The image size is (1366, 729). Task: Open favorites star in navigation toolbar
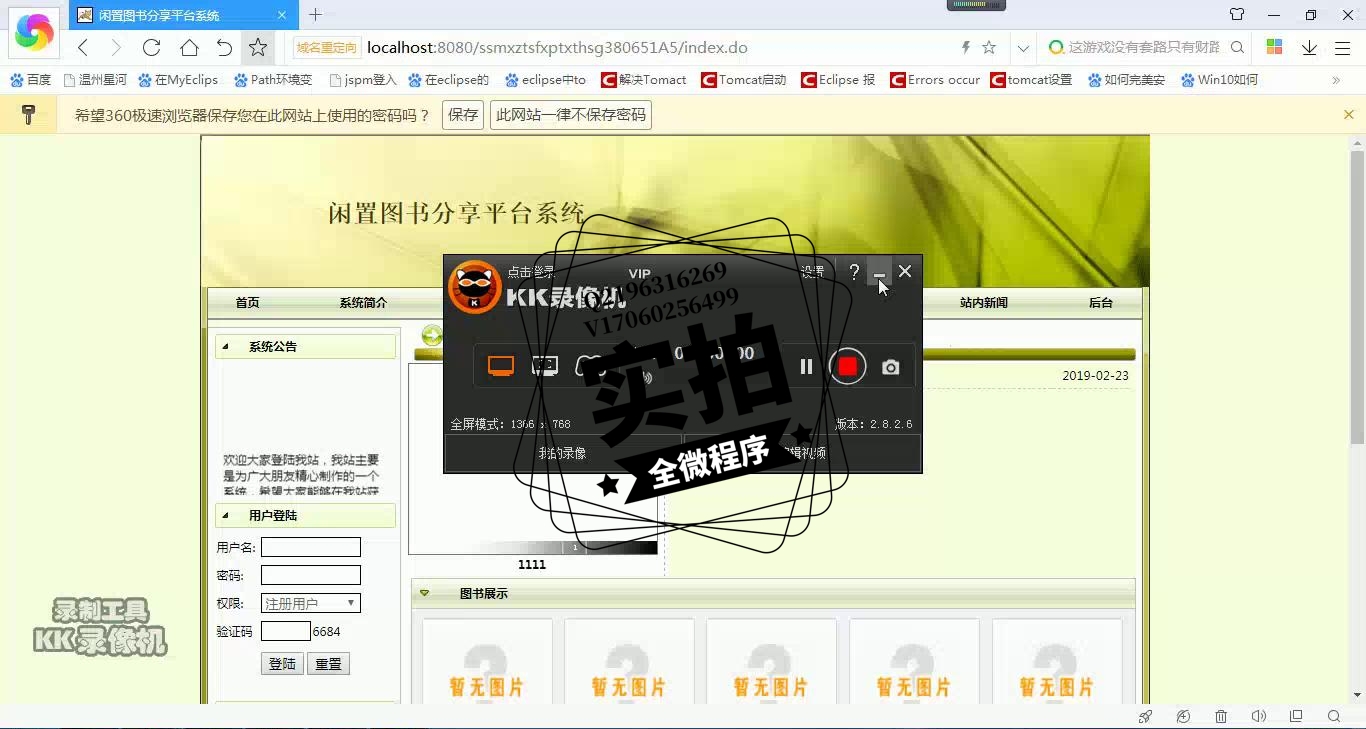[258, 47]
